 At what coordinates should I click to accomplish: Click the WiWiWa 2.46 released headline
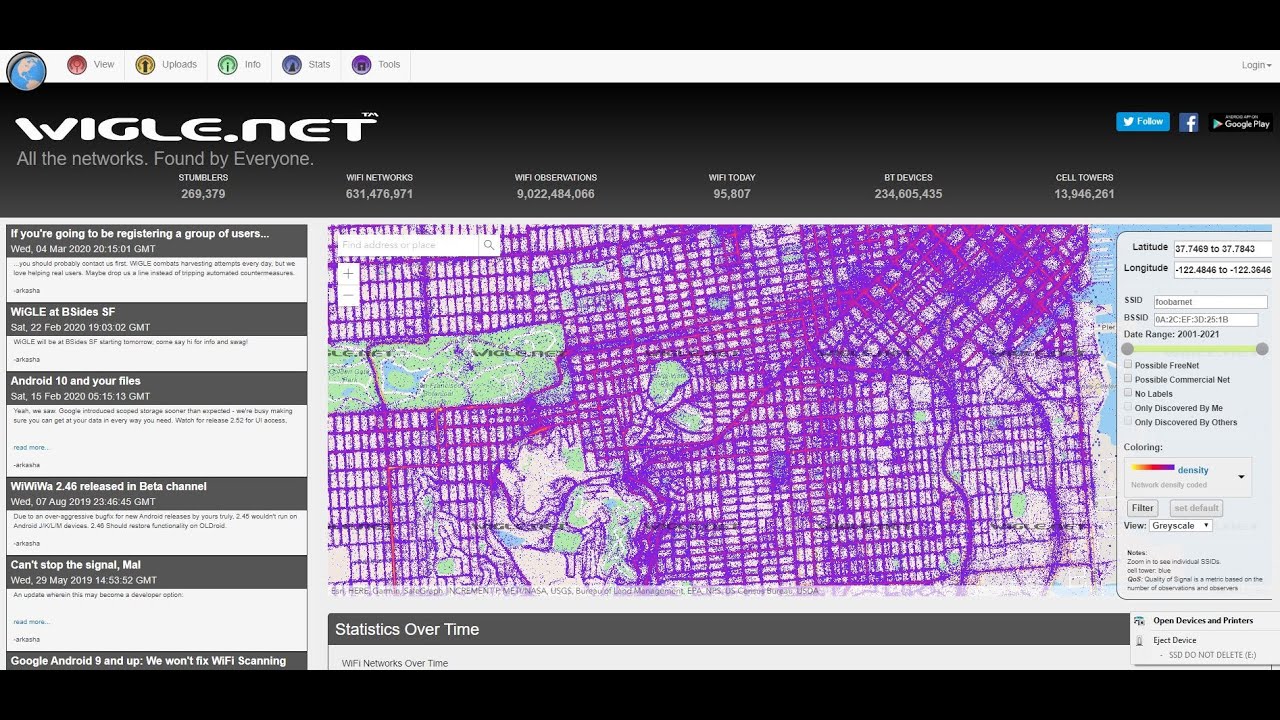(108, 486)
